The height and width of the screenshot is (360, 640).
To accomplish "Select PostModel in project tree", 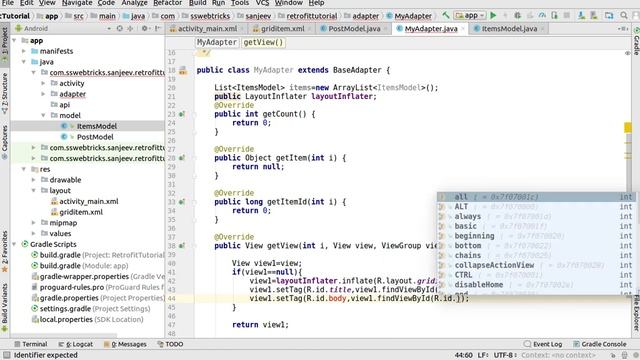I will (95, 137).
